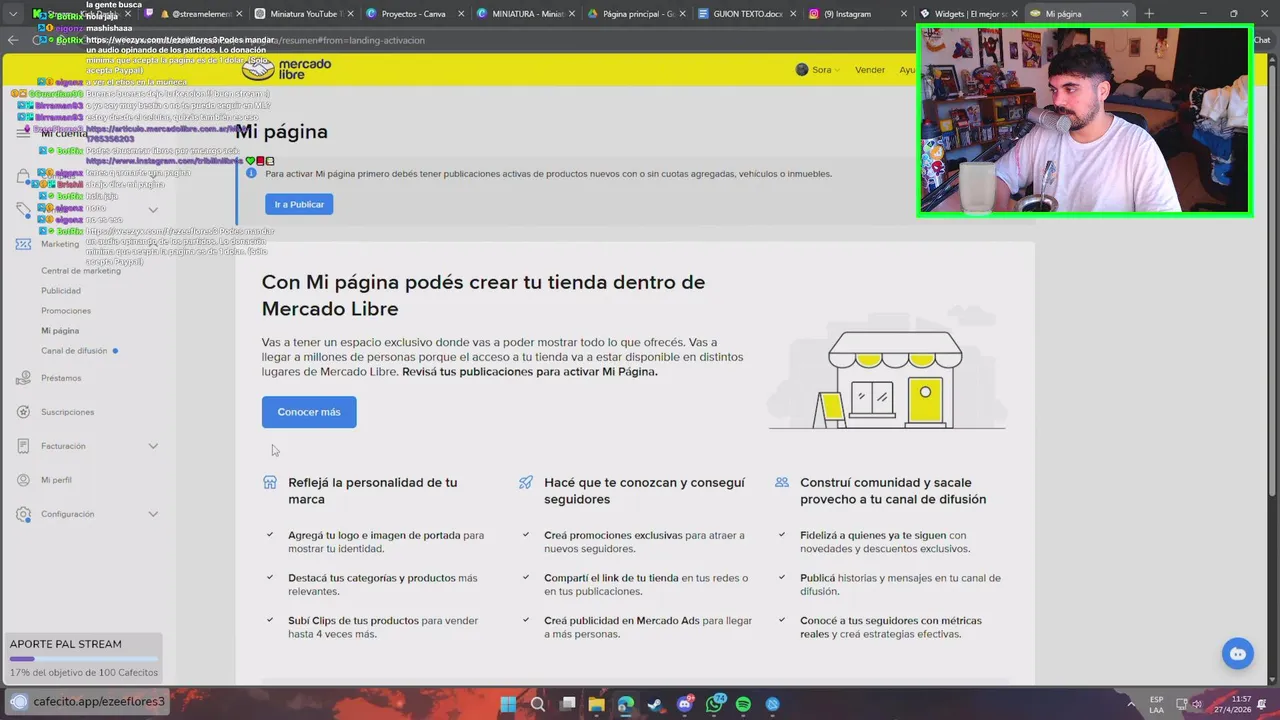
Task: Open Préstamos in the sidebar
Action: pos(61,378)
